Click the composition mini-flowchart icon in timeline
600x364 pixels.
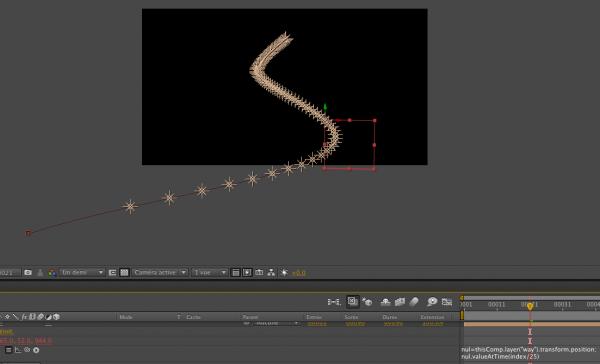click(334, 302)
